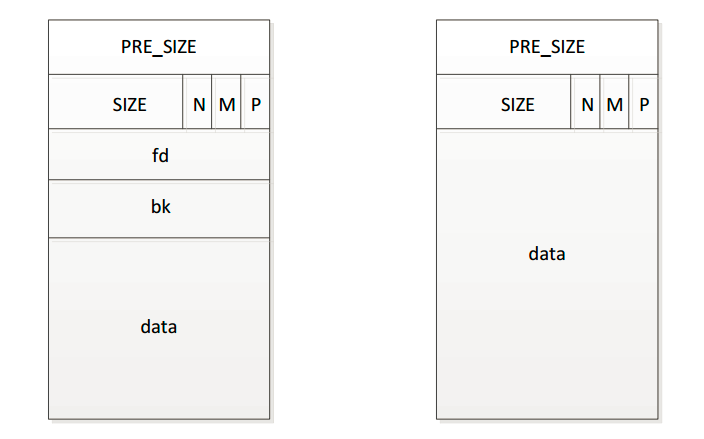Viewport: 704px width, 439px height.
Task: Click the divider line between fd and bk
Action: 159,180
